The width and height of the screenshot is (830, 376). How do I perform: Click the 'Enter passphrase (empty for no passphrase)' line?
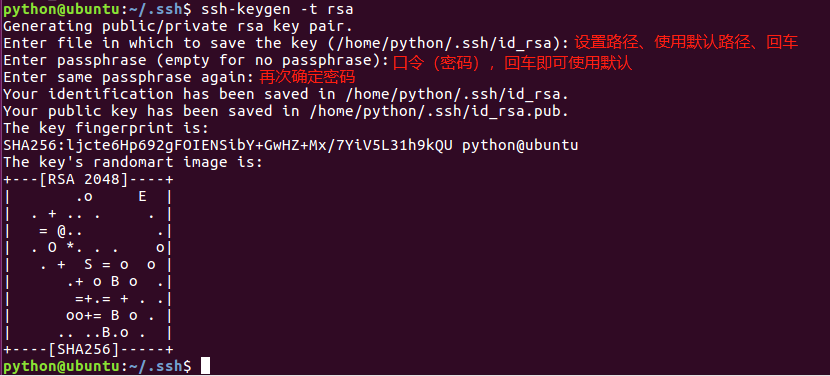point(196,60)
